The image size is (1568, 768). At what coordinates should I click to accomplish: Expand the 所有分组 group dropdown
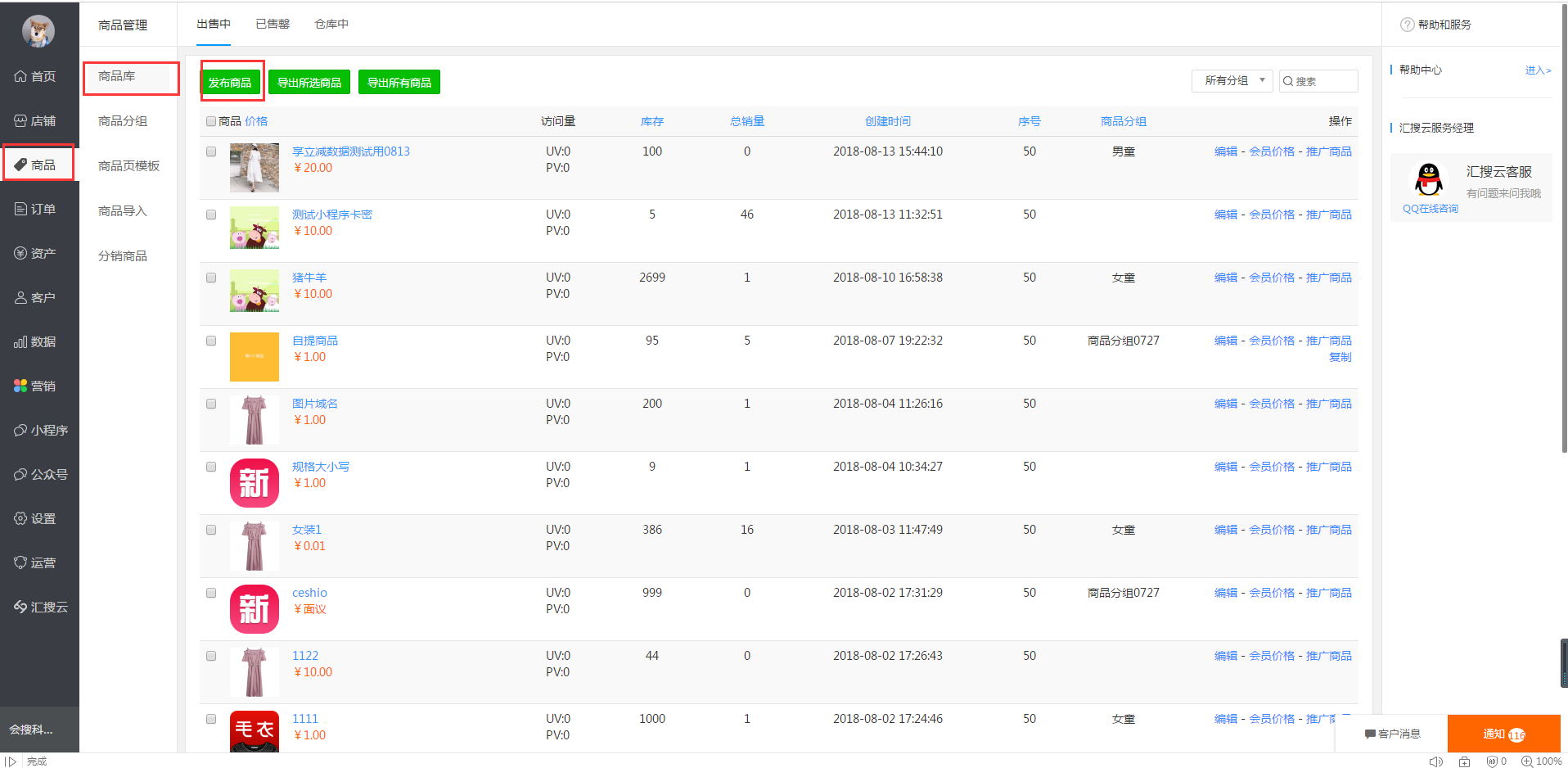click(x=1232, y=80)
